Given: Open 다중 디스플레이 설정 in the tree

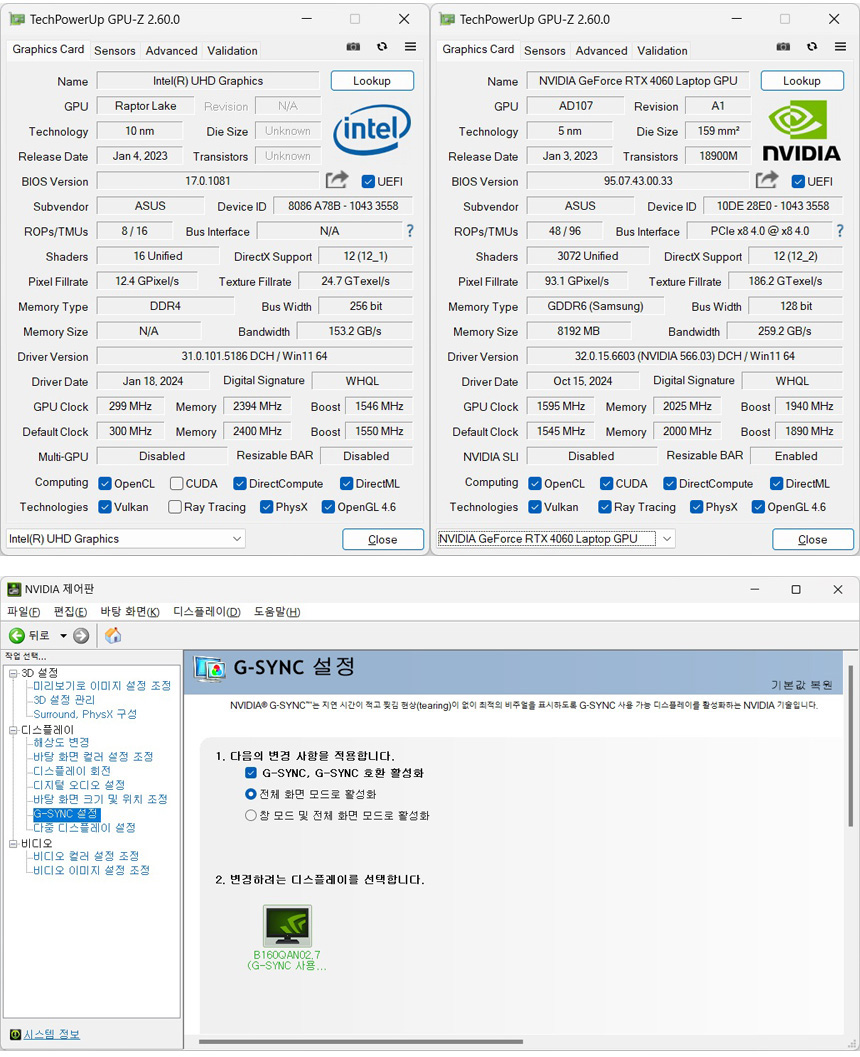Looking at the screenshot, I should point(84,827).
